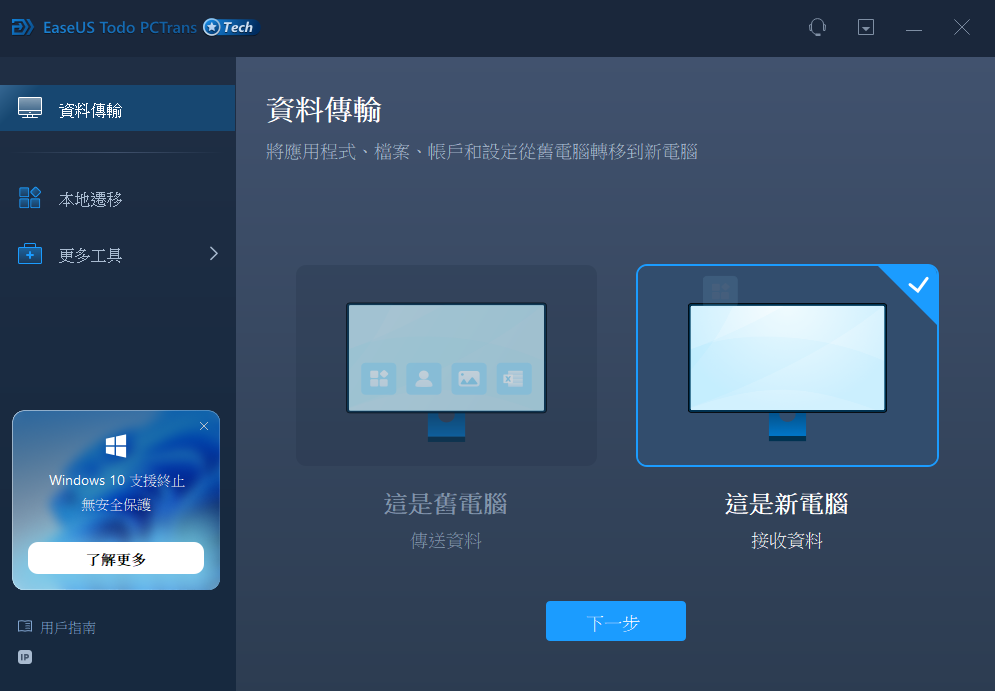Click the 本地遷移 squares icon
The image size is (995, 691).
pyautogui.click(x=30, y=198)
